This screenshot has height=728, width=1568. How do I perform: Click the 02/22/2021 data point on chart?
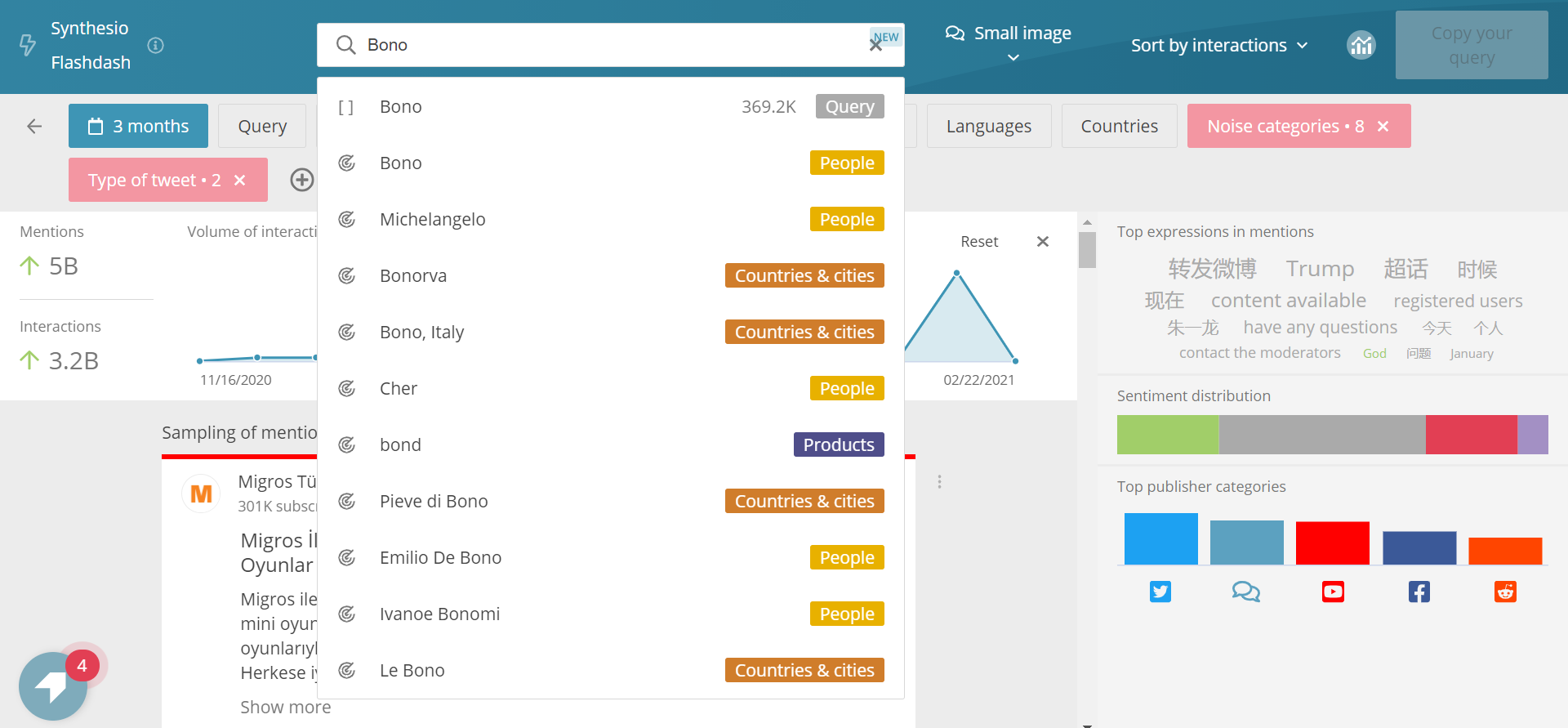click(1015, 361)
